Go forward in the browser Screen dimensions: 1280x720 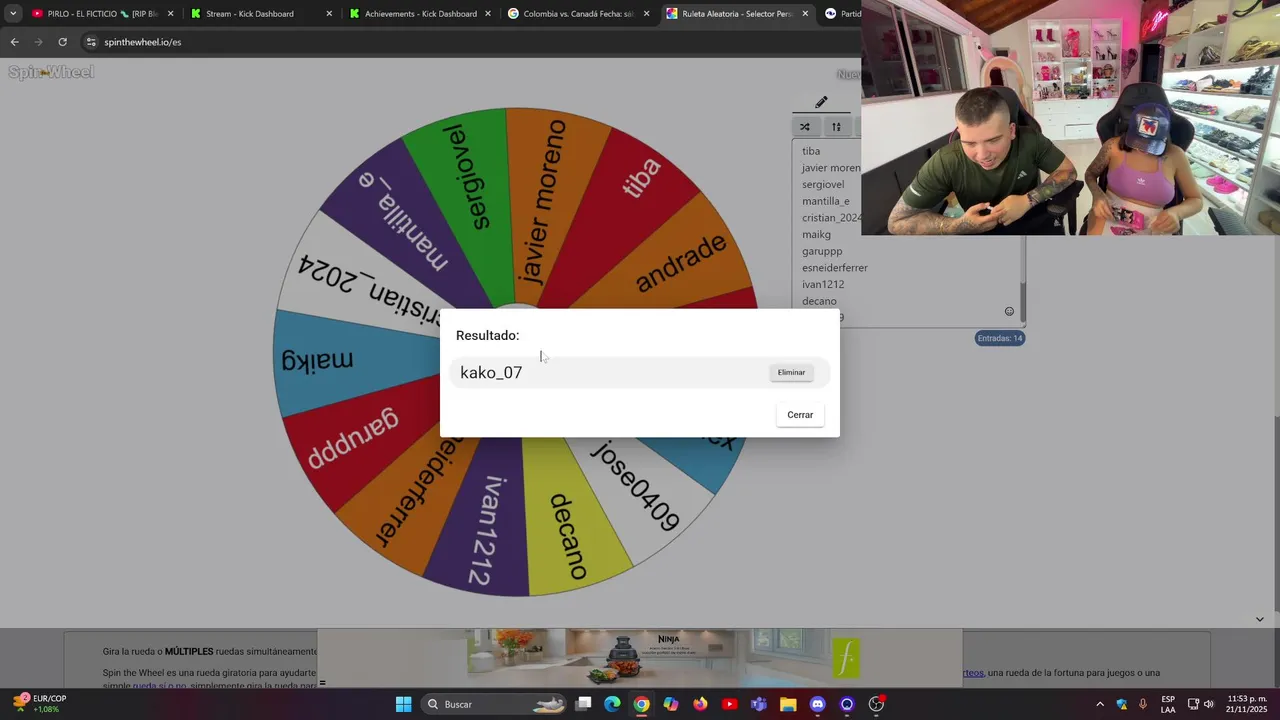point(38,42)
